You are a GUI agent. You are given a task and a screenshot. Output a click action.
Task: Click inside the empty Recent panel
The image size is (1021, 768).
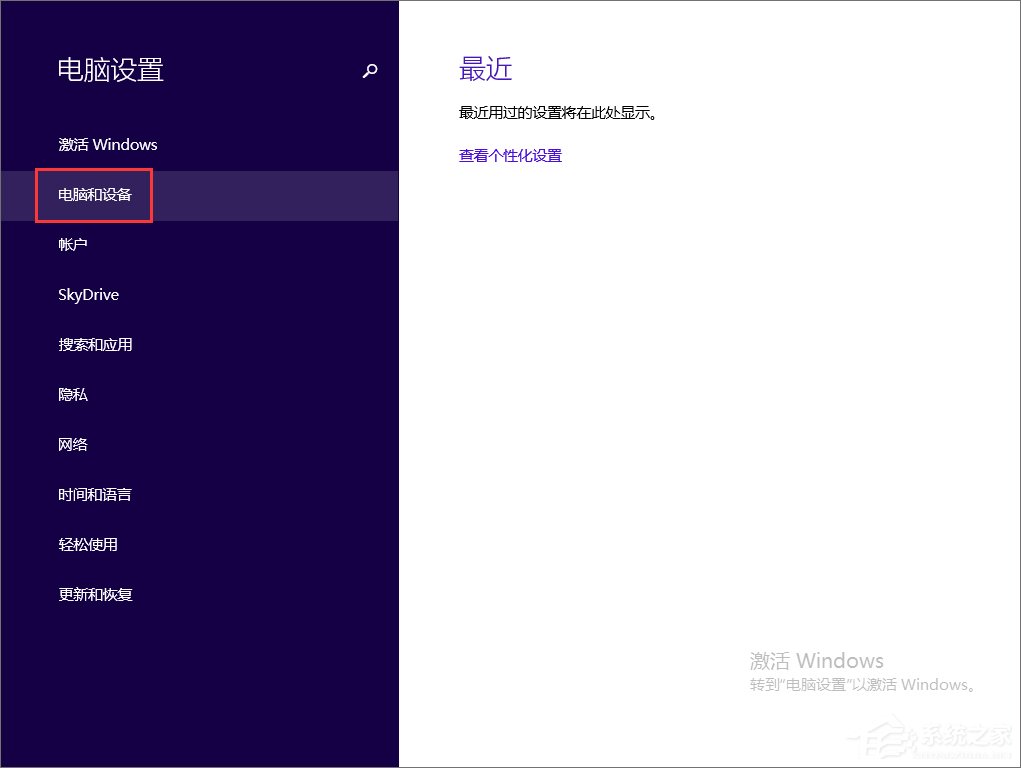click(x=700, y=400)
